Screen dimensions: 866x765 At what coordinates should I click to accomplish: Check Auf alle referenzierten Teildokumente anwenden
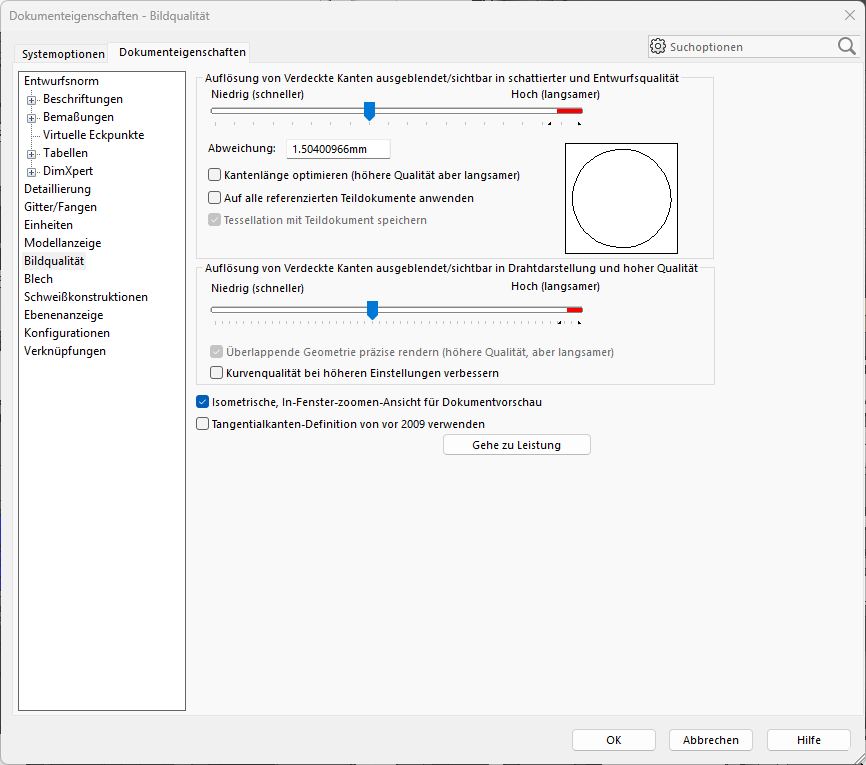pos(214,198)
